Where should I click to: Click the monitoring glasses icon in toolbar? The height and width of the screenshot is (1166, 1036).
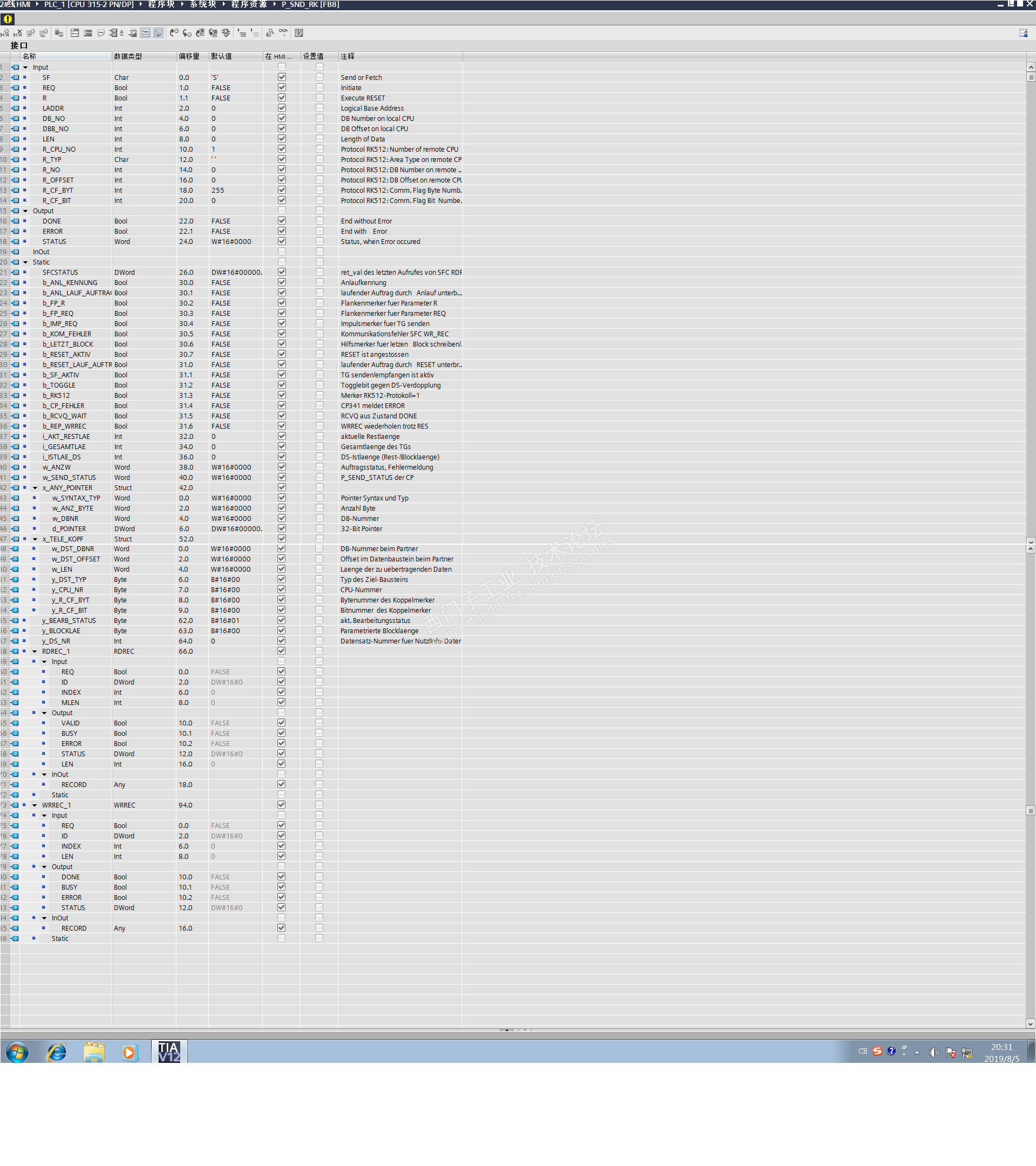(x=283, y=33)
